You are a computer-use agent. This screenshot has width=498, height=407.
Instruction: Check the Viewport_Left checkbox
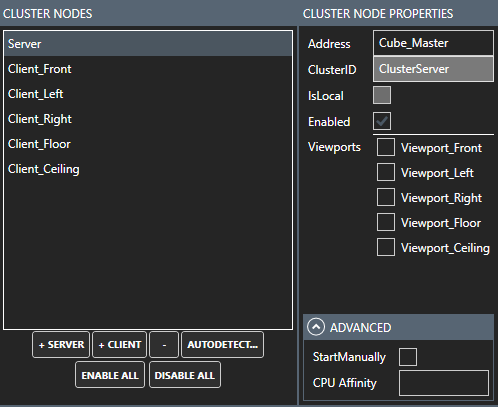coord(386,172)
